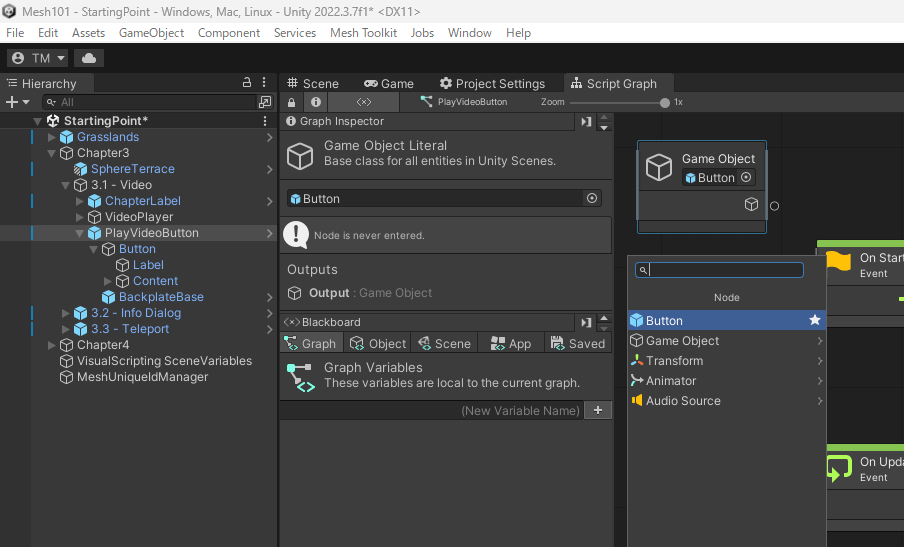Click the PlayVideoButton graph breadcrumb

coord(464,102)
